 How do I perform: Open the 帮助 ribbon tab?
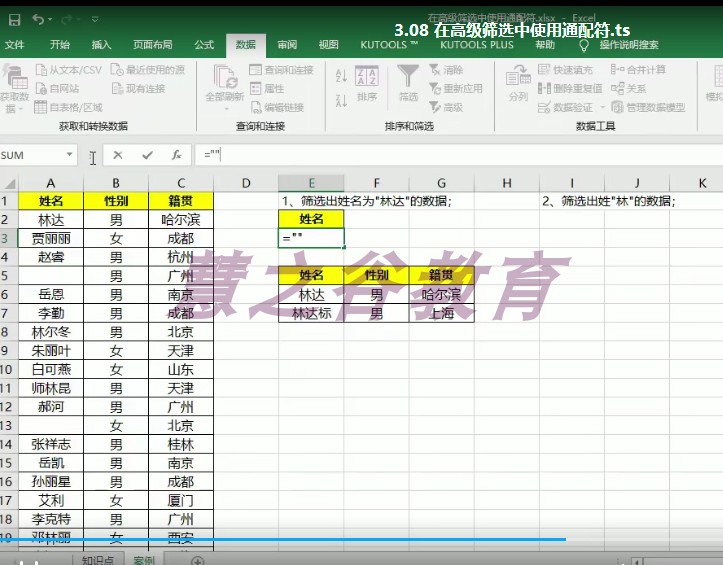coord(545,44)
